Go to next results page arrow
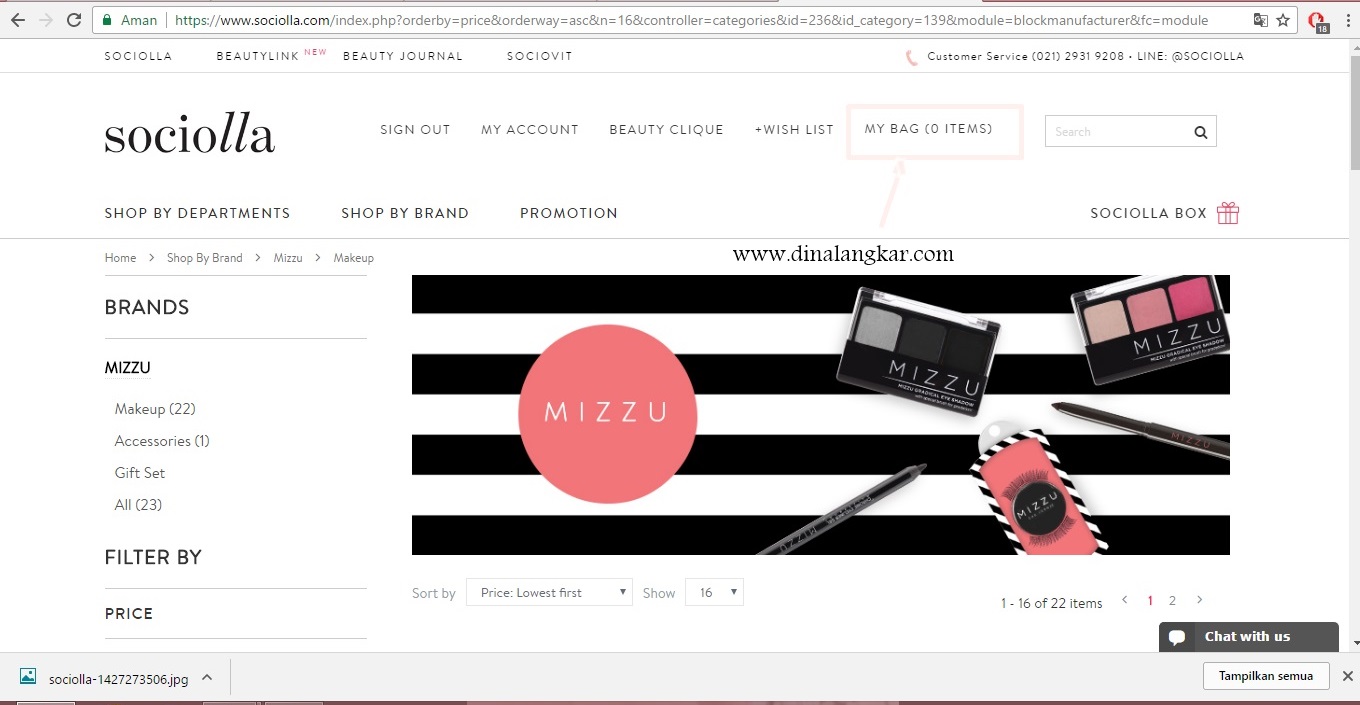Image resolution: width=1360 pixels, height=705 pixels. 1199,600
